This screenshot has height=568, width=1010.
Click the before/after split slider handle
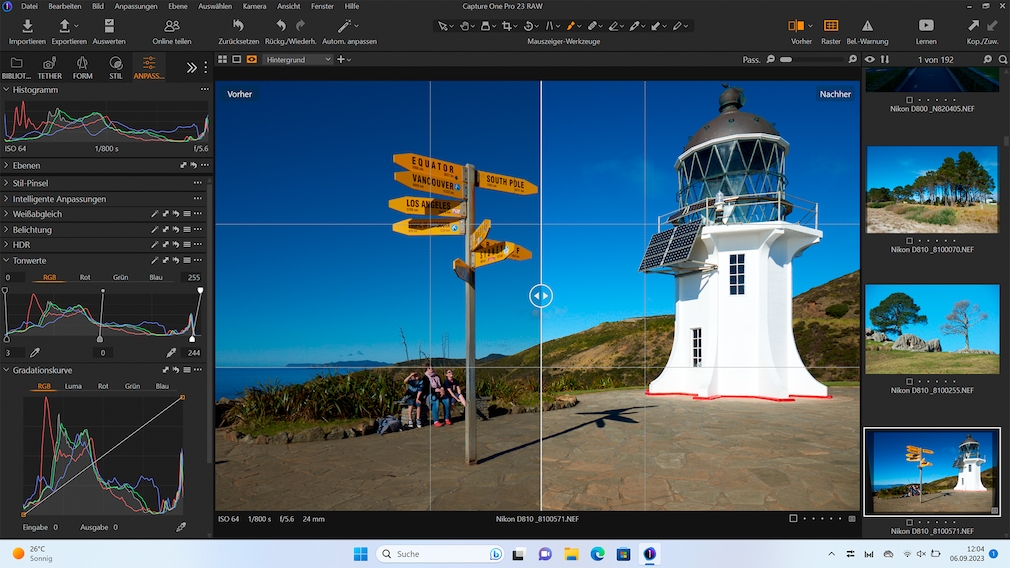(540, 295)
